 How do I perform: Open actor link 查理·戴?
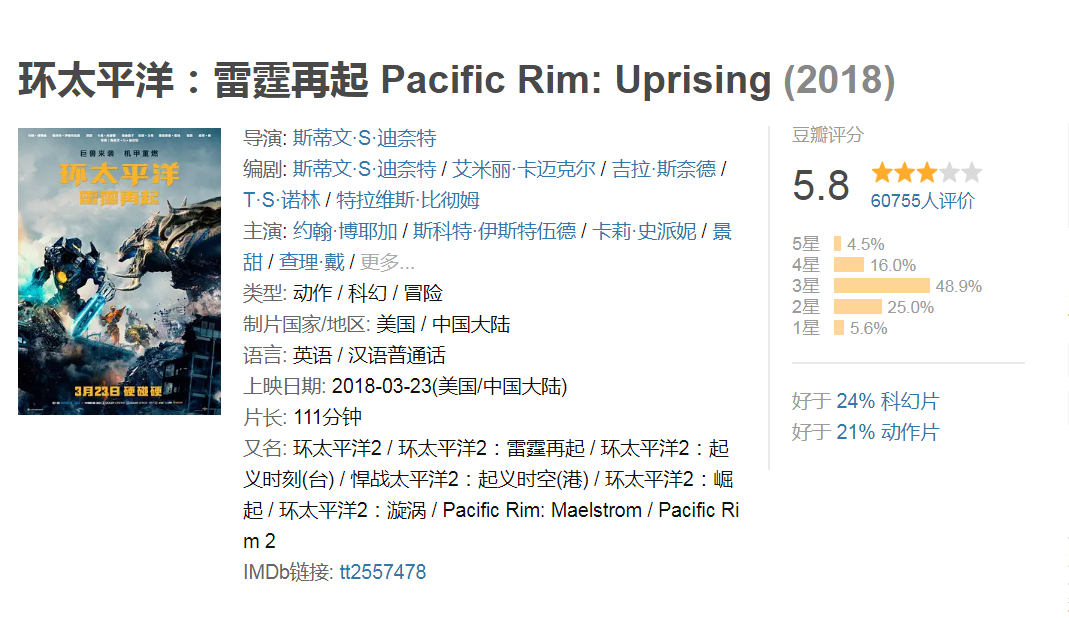tap(312, 263)
